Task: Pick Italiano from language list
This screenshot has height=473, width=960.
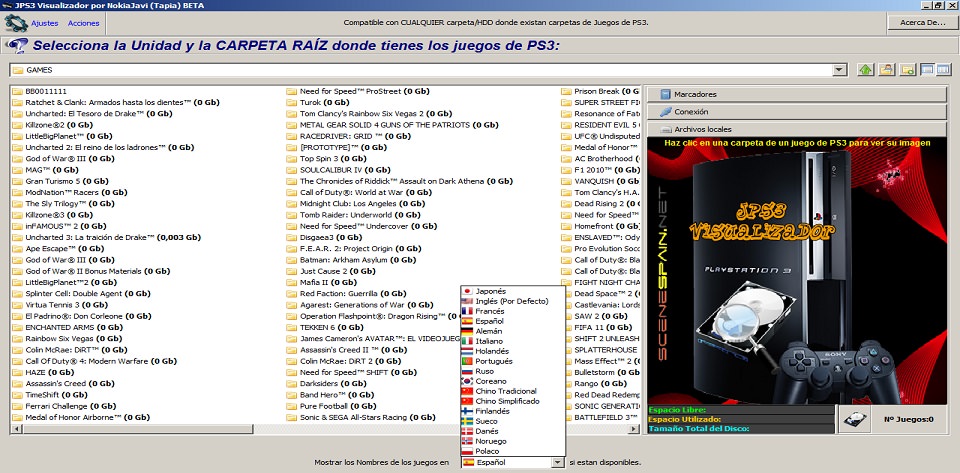Action: [x=512, y=341]
